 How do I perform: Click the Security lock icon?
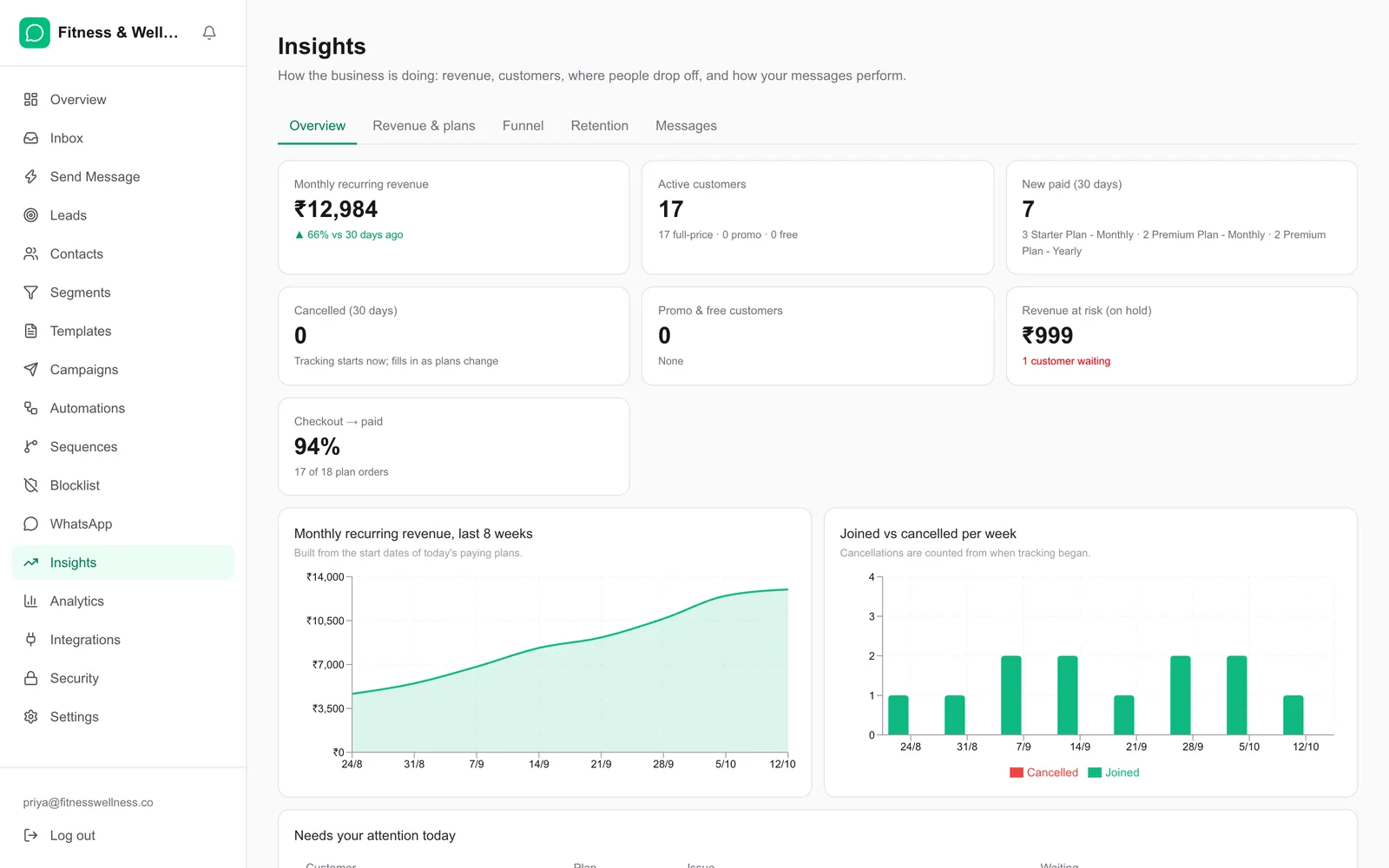click(31, 679)
